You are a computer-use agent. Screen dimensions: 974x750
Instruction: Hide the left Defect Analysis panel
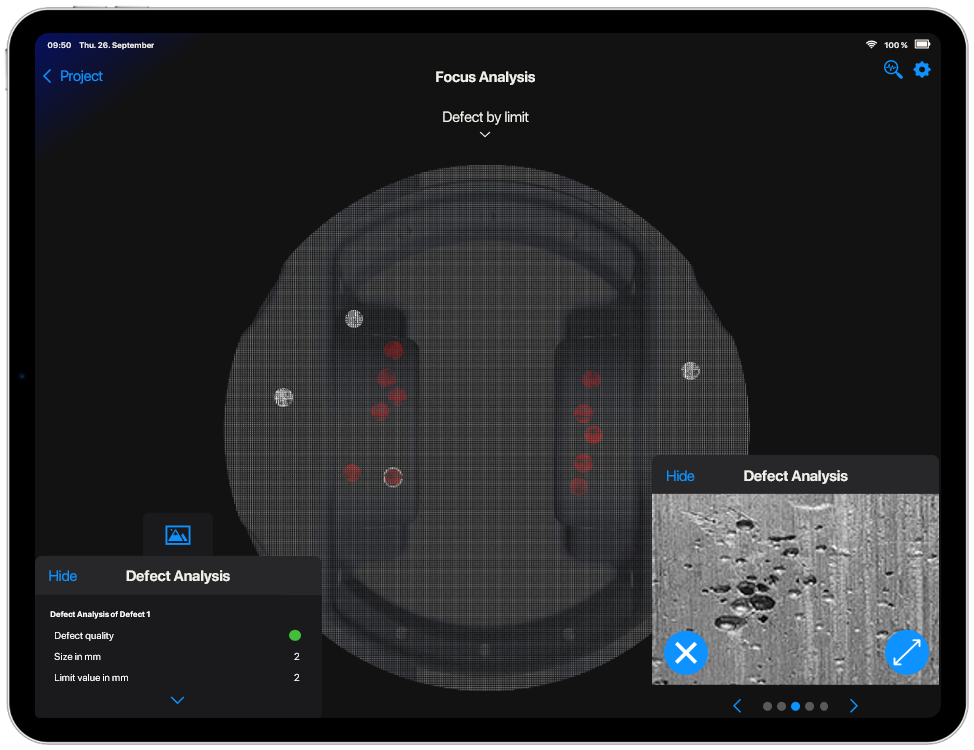click(62, 576)
